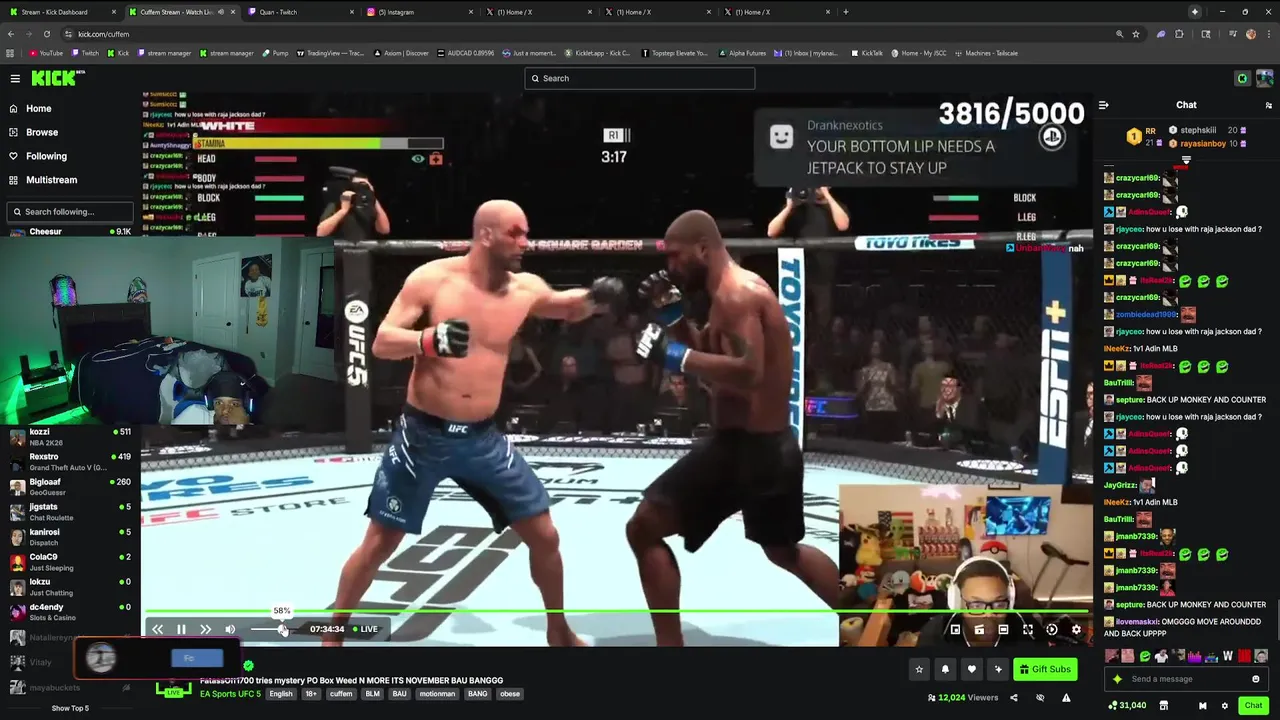Click the green Chat send button
This screenshot has width=1280, height=720.
tap(1253, 705)
